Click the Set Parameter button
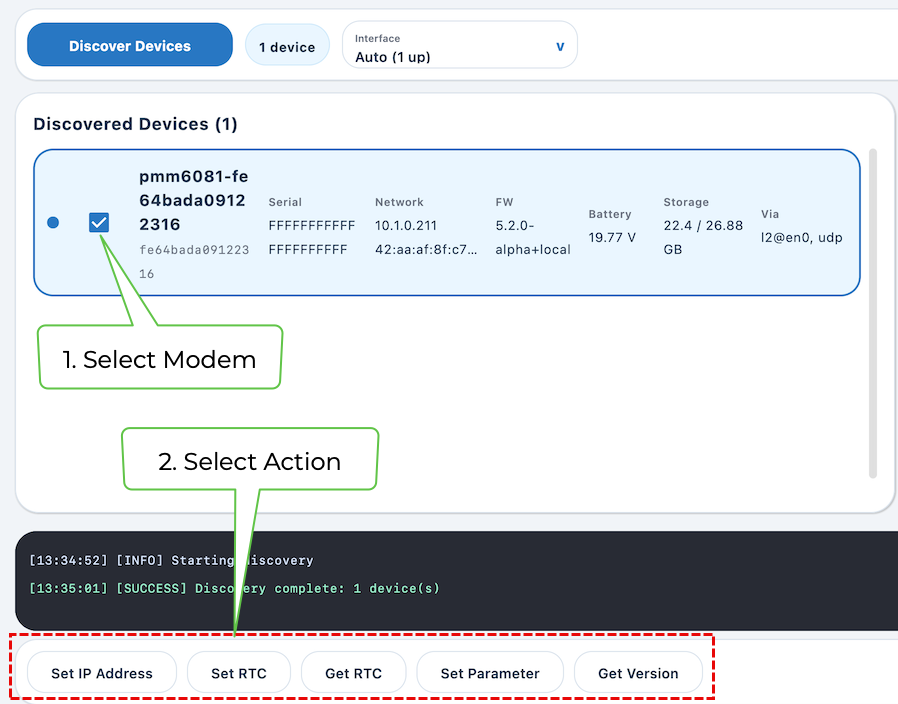Screen dimensions: 898x704 490,673
